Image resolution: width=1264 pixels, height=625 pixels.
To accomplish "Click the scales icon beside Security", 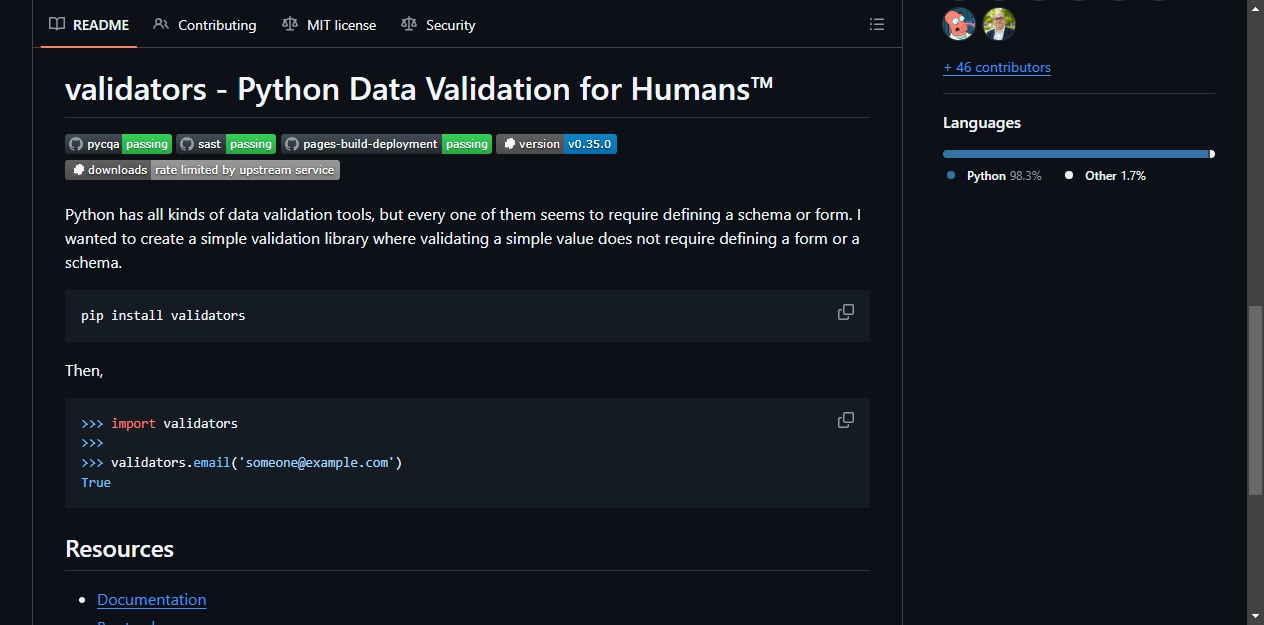I will 408,24.
